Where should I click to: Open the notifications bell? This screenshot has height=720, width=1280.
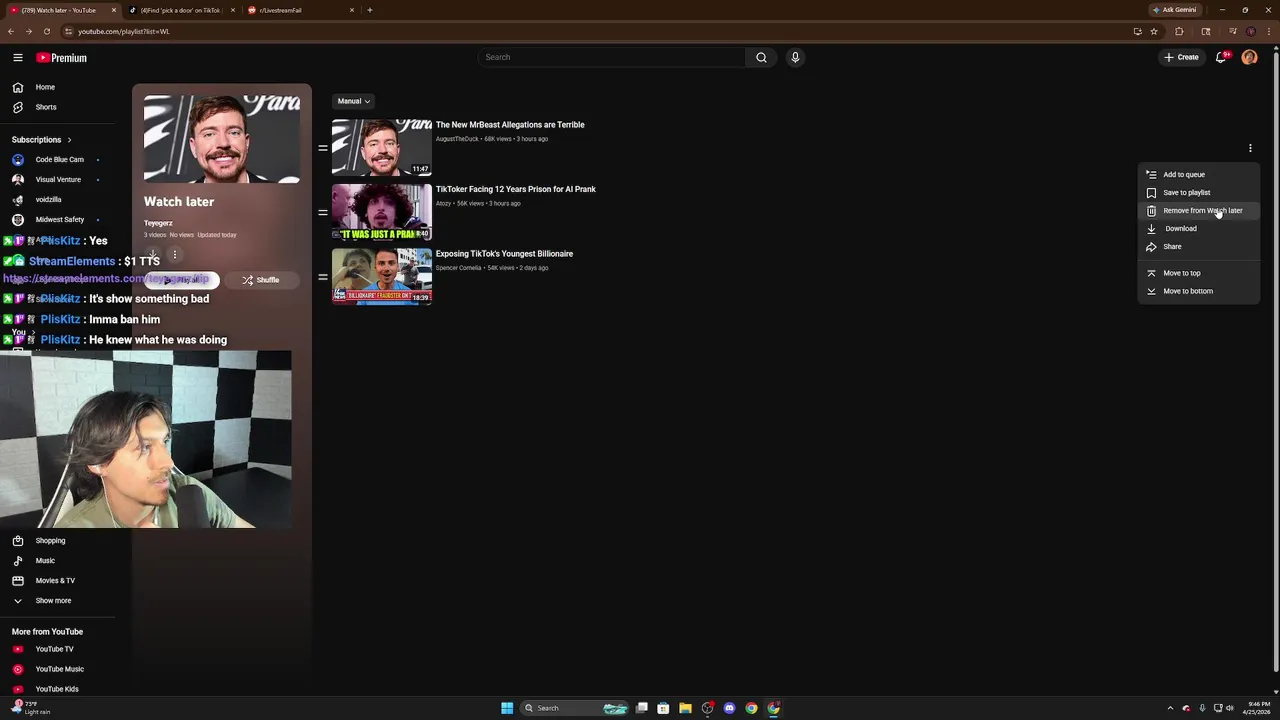1221,57
